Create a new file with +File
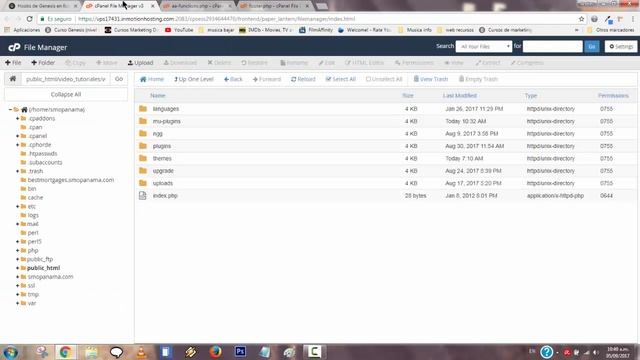The image size is (640, 360). click(x=13, y=63)
